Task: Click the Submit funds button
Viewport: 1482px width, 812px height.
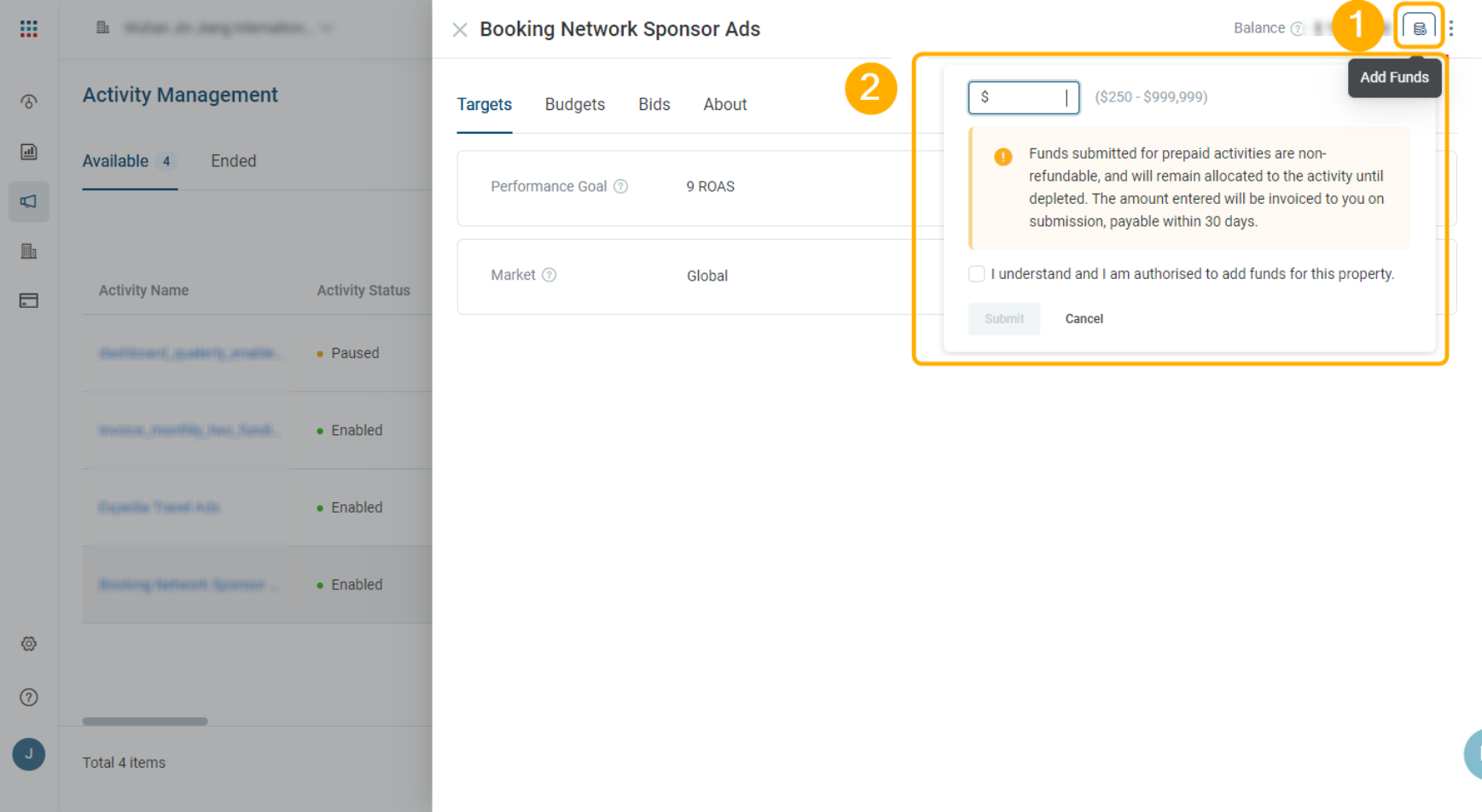Action: [1004, 319]
